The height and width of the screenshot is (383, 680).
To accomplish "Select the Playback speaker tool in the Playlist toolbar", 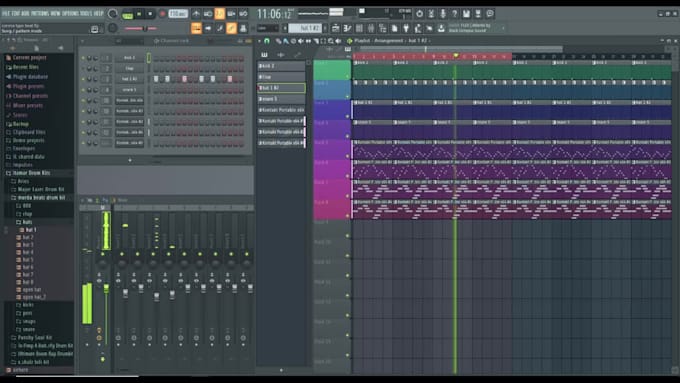I will 338,41.
